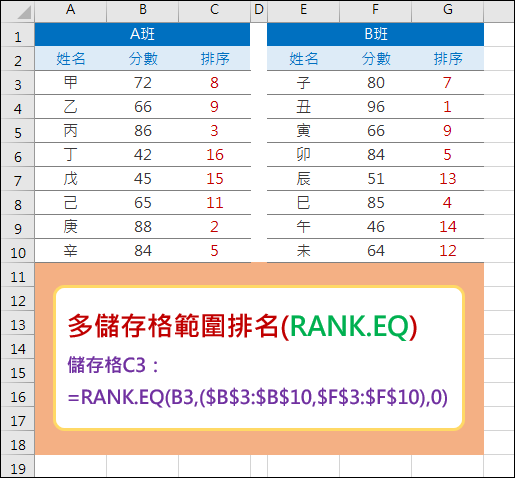Select column G header

448,11
